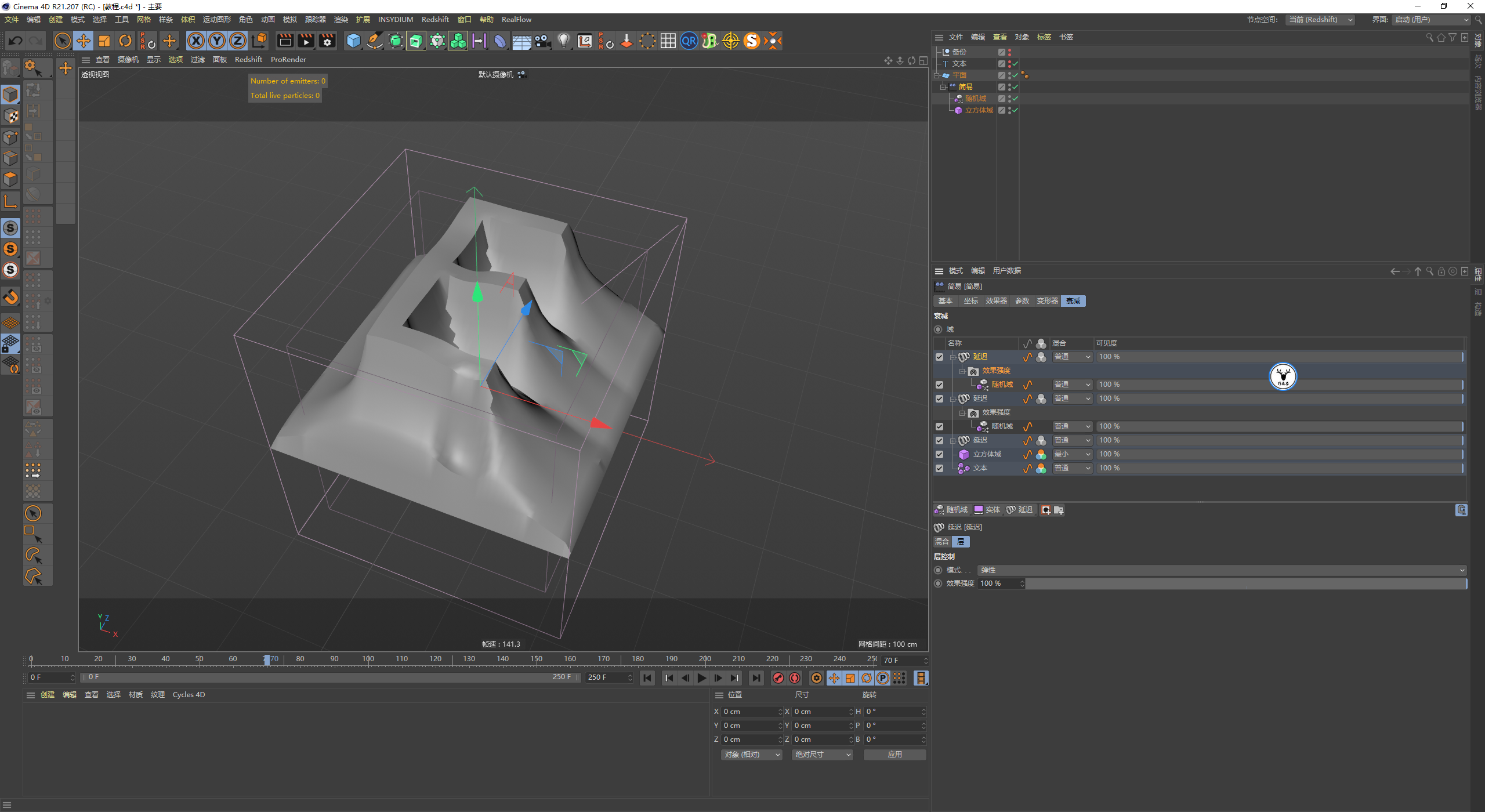
Task: Disable the first 延迟 layer checkbox
Action: tap(939, 357)
